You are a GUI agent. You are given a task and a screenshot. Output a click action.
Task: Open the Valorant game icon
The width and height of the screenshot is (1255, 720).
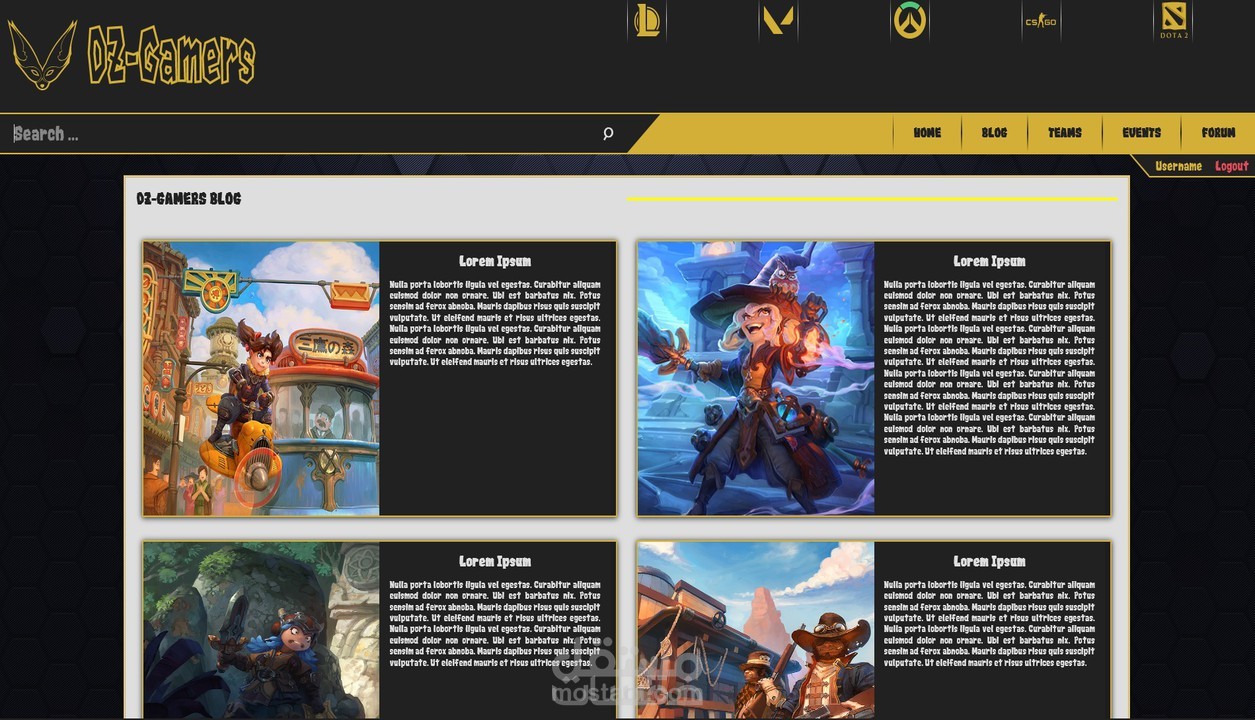(x=778, y=21)
